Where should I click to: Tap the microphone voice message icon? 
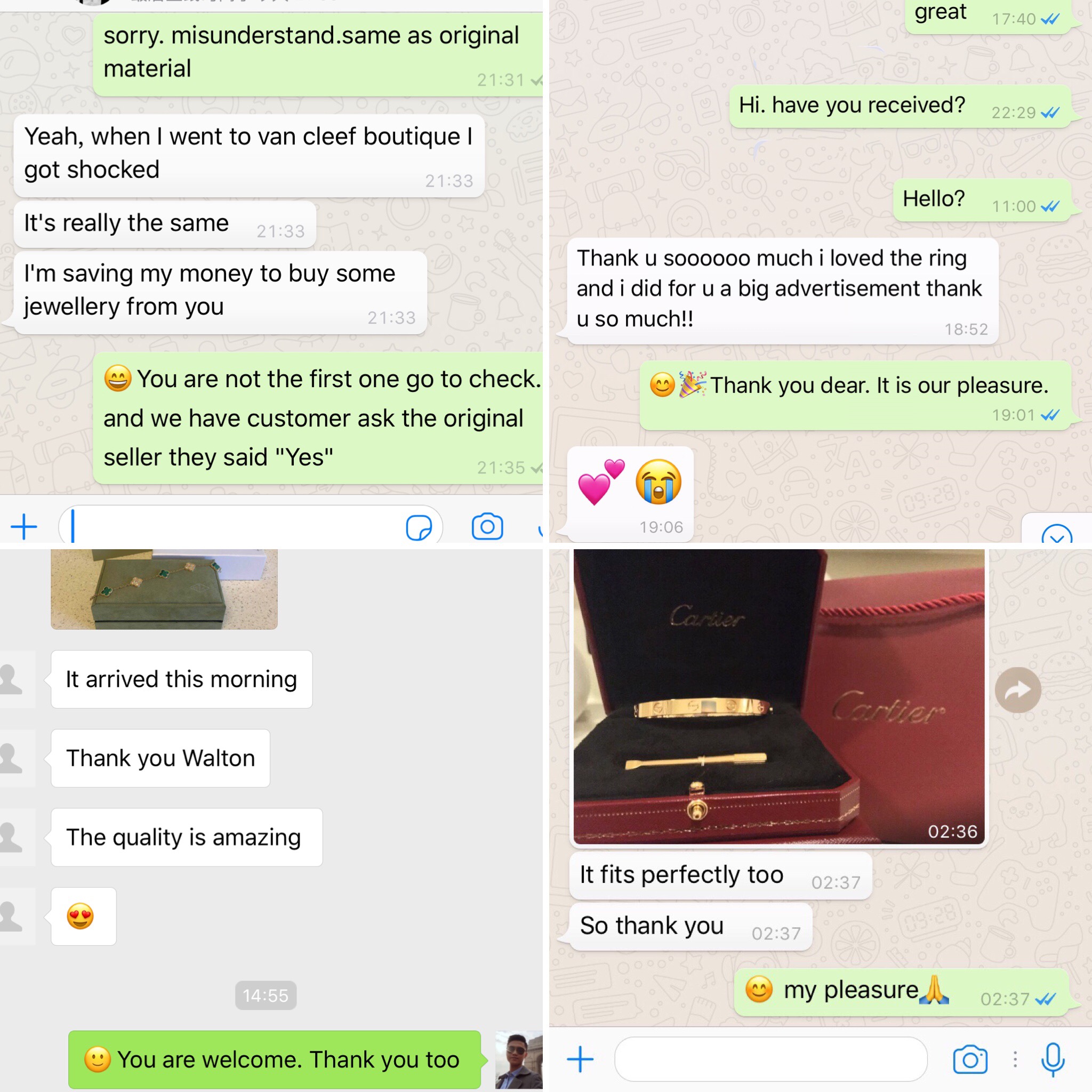pyautogui.click(x=1053, y=1059)
